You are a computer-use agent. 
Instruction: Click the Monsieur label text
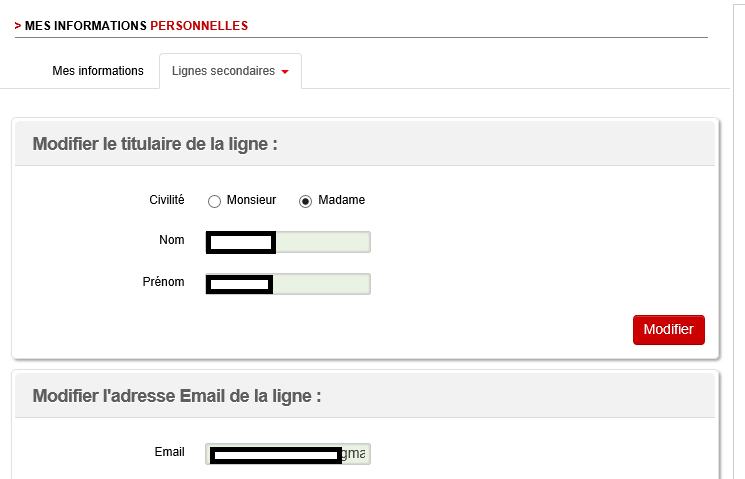[x=251, y=200]
